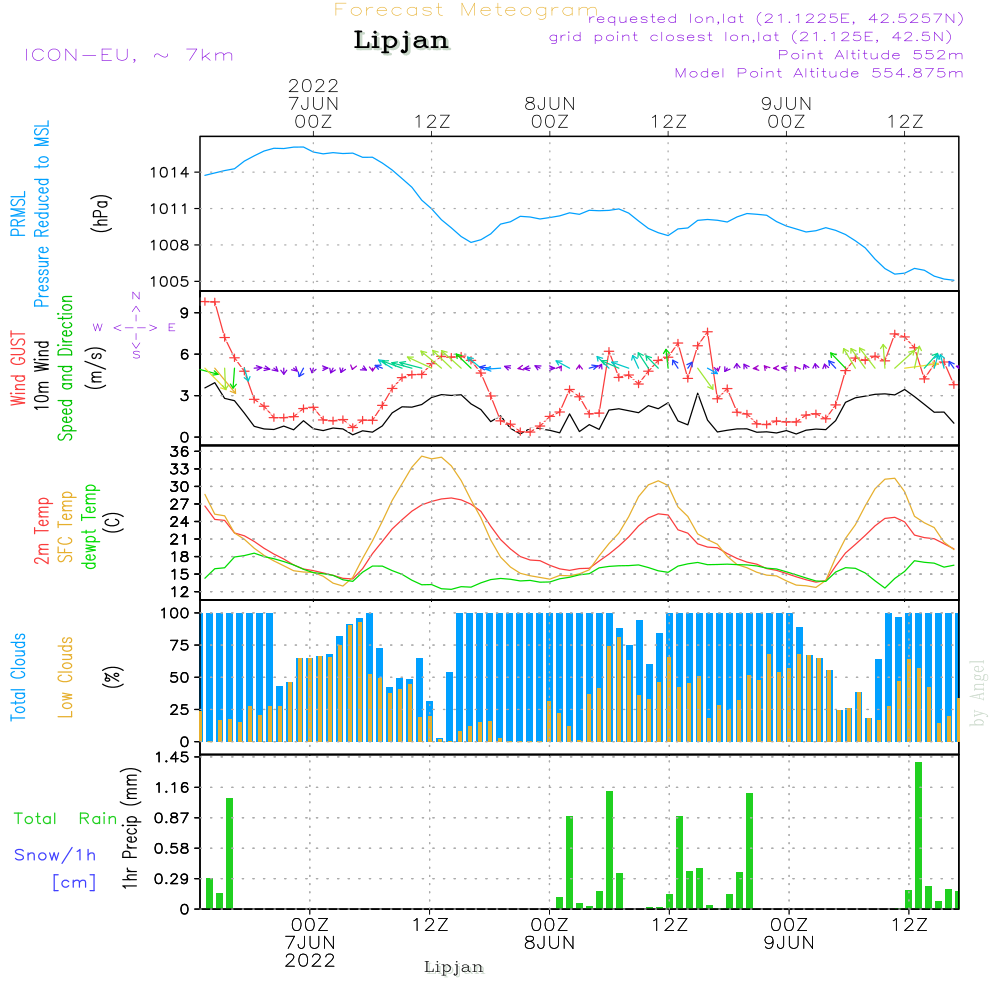The width and height of the screenshot is (1000, 1000).
Task: Click the 36 value on temperature axis
Action: 179,452
